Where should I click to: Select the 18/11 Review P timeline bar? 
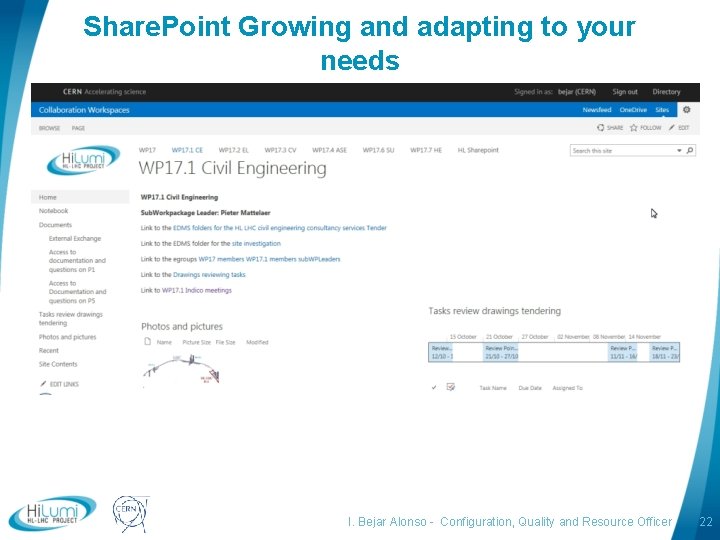click(665, 352)
